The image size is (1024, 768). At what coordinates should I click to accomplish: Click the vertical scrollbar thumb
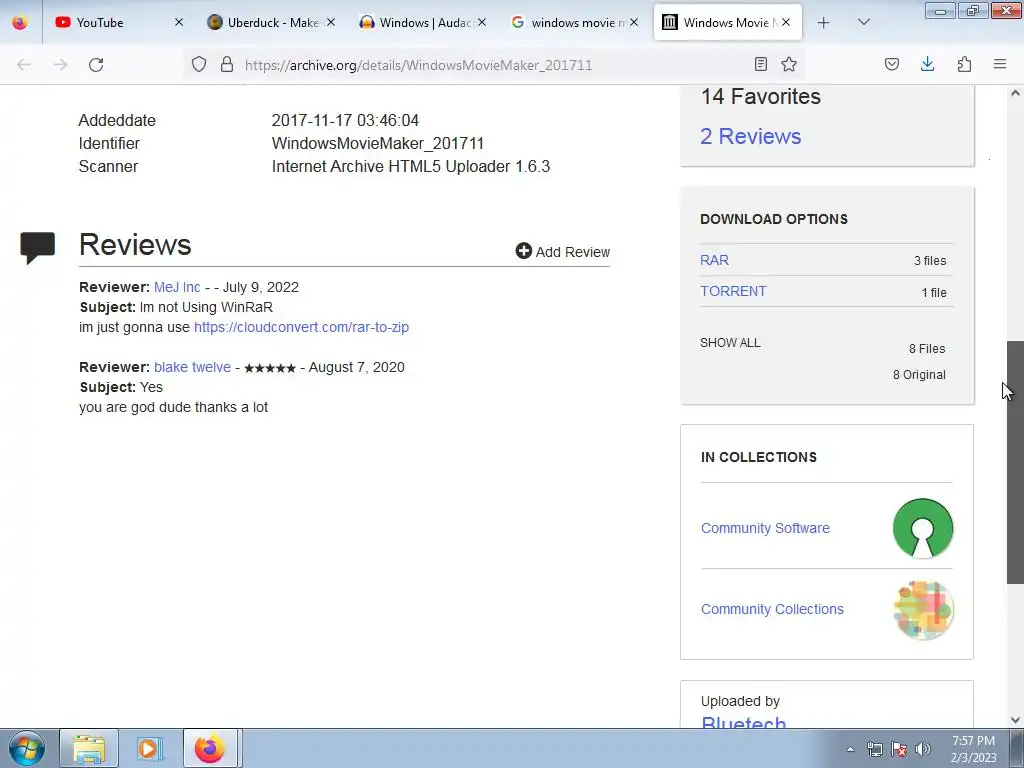click(1015, 462)
